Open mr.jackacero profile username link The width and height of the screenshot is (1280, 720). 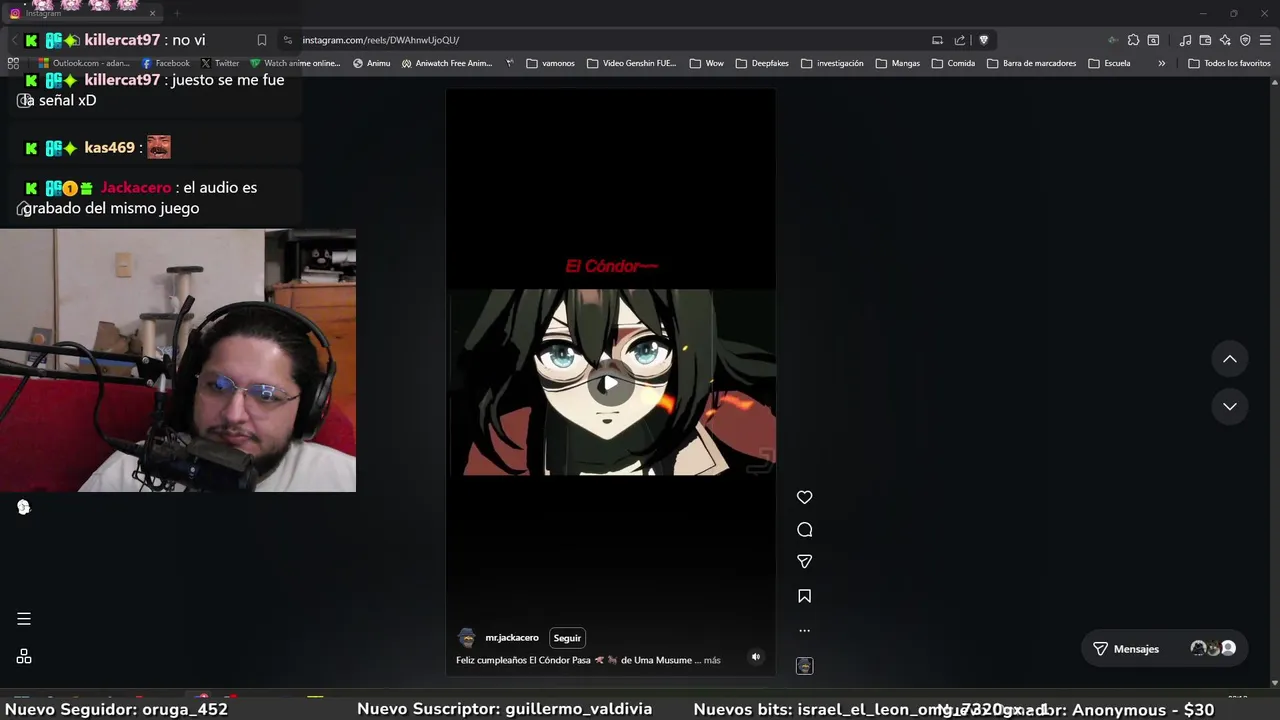pyautogui.click(x=512, y=638)
